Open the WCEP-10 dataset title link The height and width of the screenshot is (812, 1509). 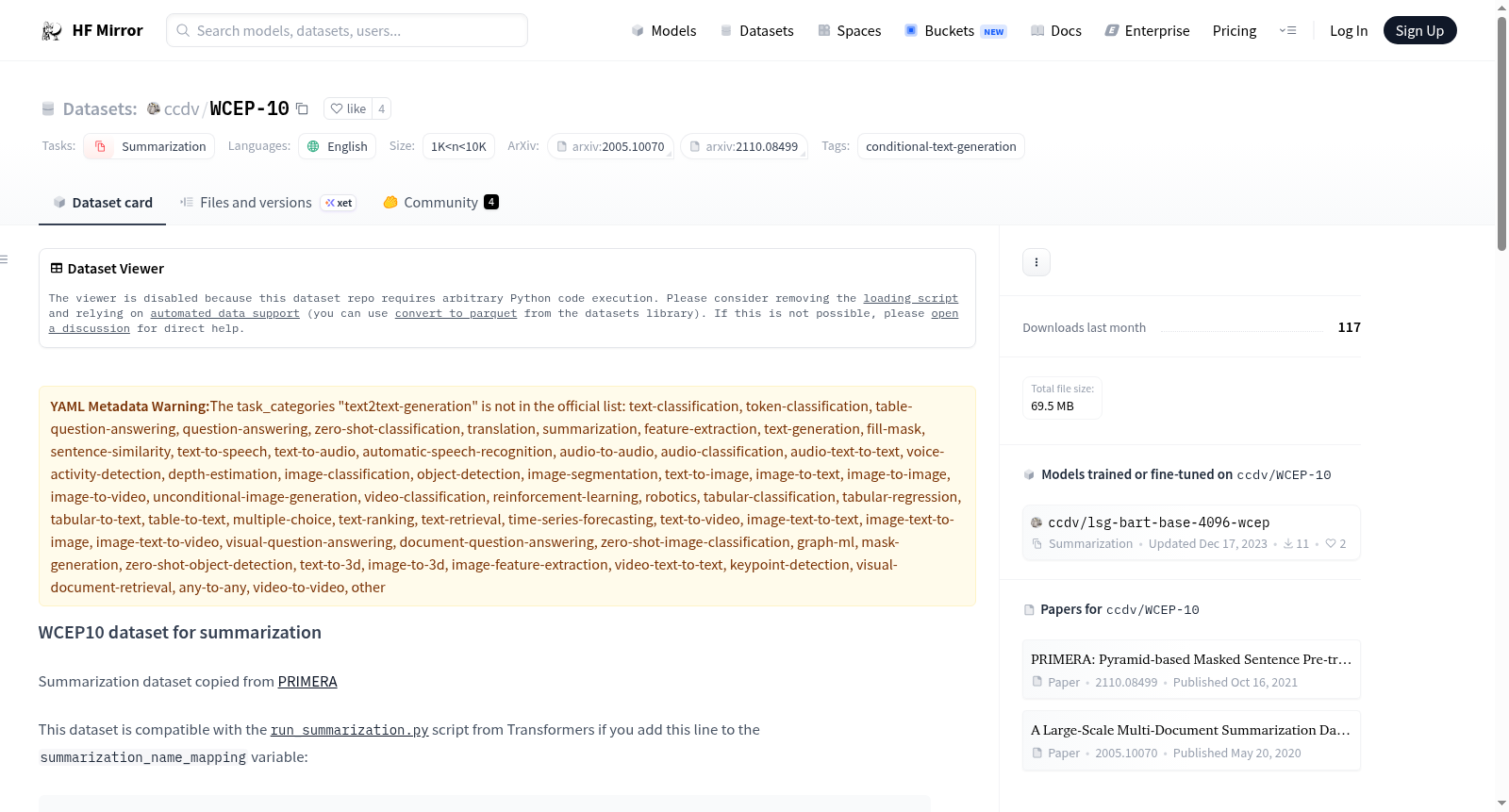coord(249,108)
